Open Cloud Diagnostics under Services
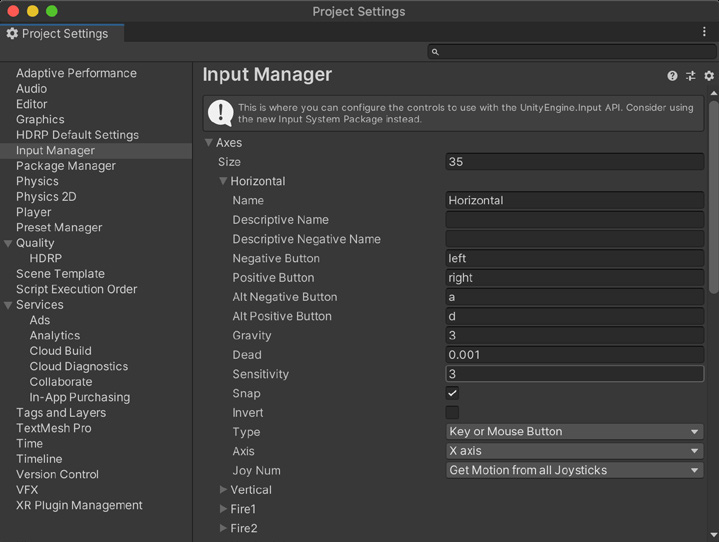 tap(79, 366)
